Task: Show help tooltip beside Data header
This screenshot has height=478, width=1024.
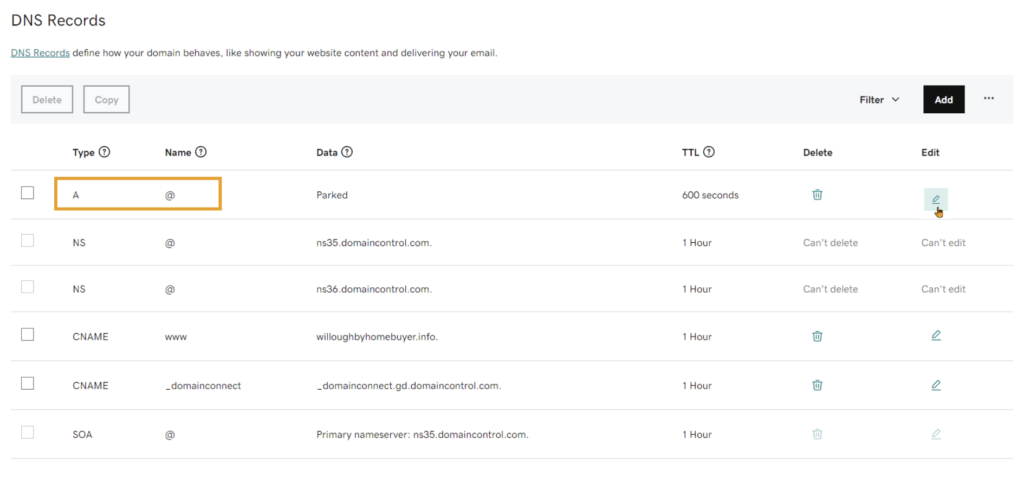Action: point(347,152)
